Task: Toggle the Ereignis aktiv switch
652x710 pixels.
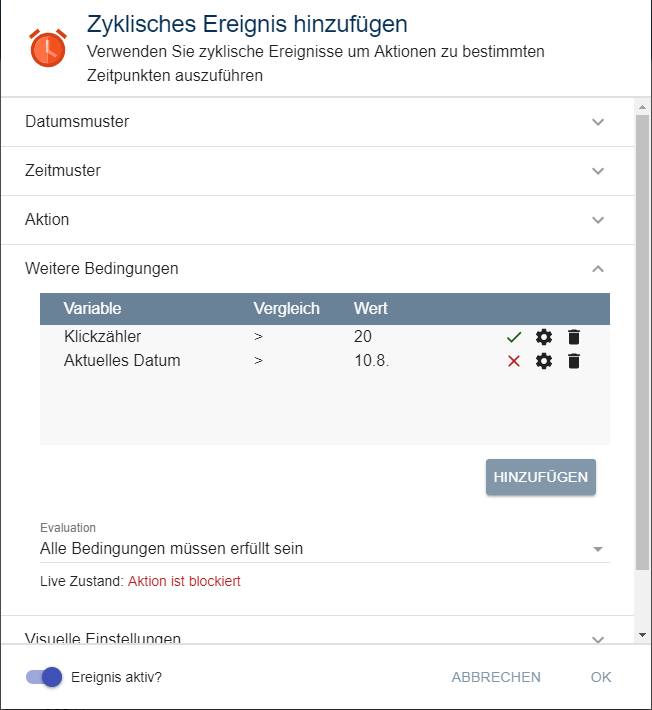Action: point(45,677)
